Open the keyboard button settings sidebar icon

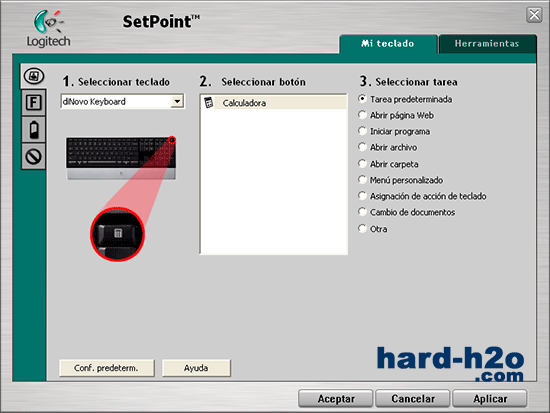coord(34,76)
